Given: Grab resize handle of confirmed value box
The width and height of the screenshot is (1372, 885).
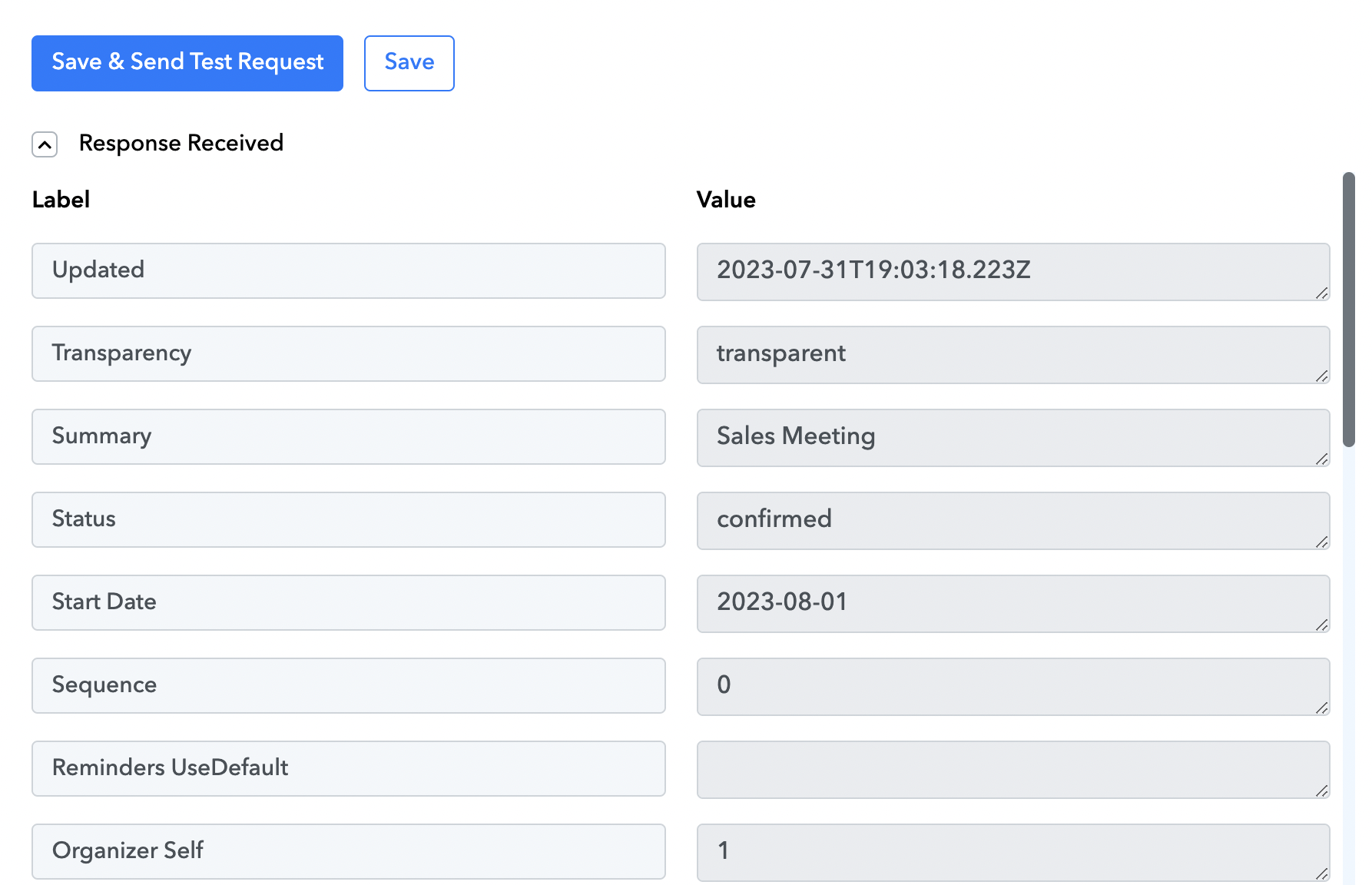Looking at the screenshot, I should pyautogui.click(x=1322, y=542).
